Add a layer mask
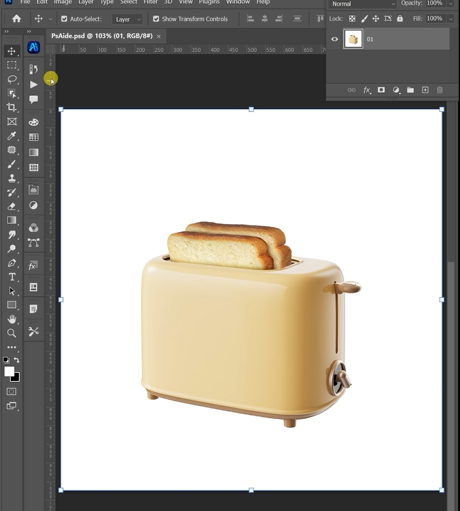The height and width of the screenshot is (511, 460). [381, 90]
